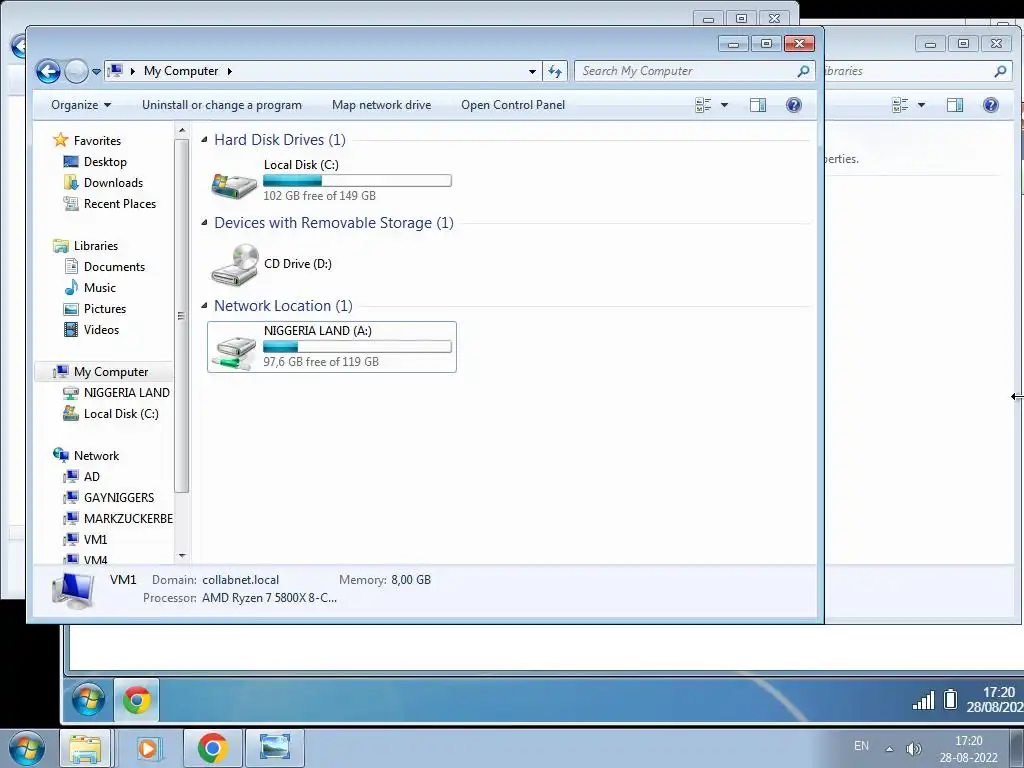Screen dimensions: 1024x768
Task: Collapse the Hard Disk Drives group
Action: pyautogui.click(x=204, y=140)
